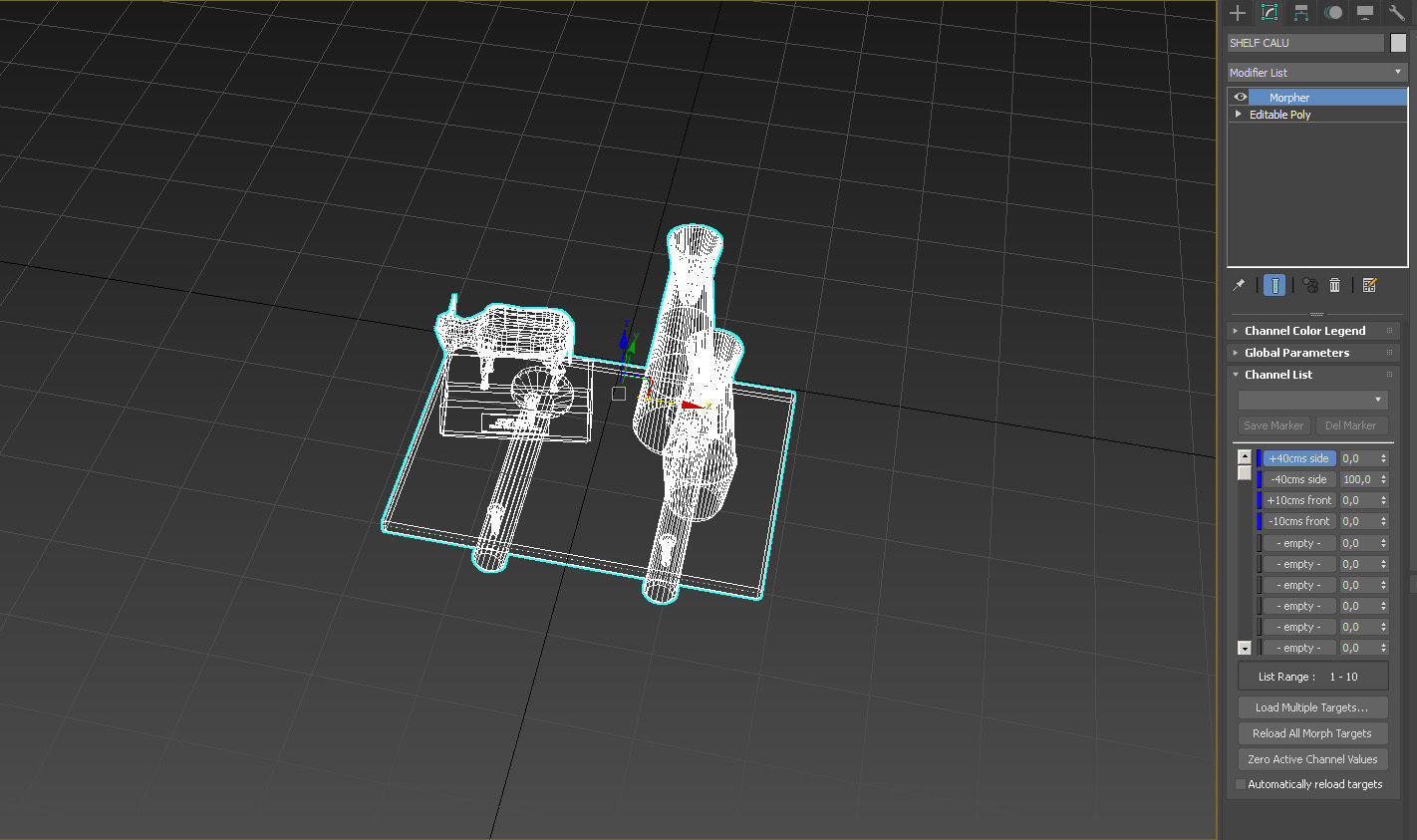1417x840 pixels.
Task: Click -10cms front spinner arrows
Action: tap(1383, 521)
